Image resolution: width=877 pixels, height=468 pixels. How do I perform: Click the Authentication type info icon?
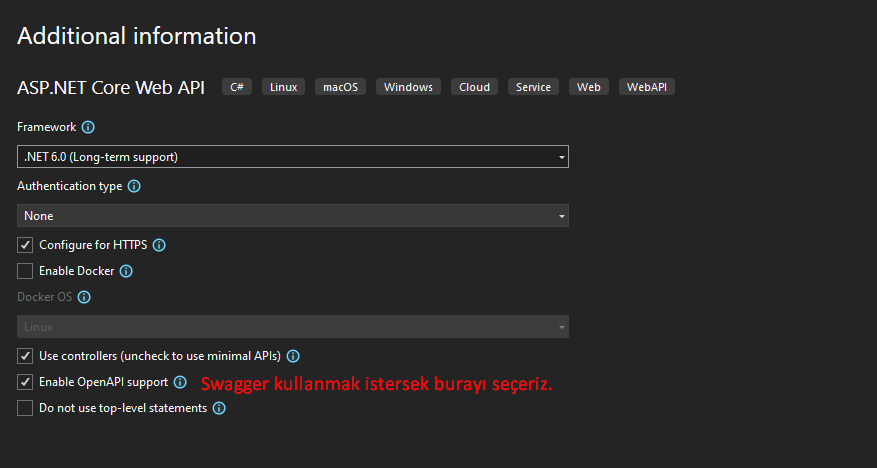tap(134, 186)
